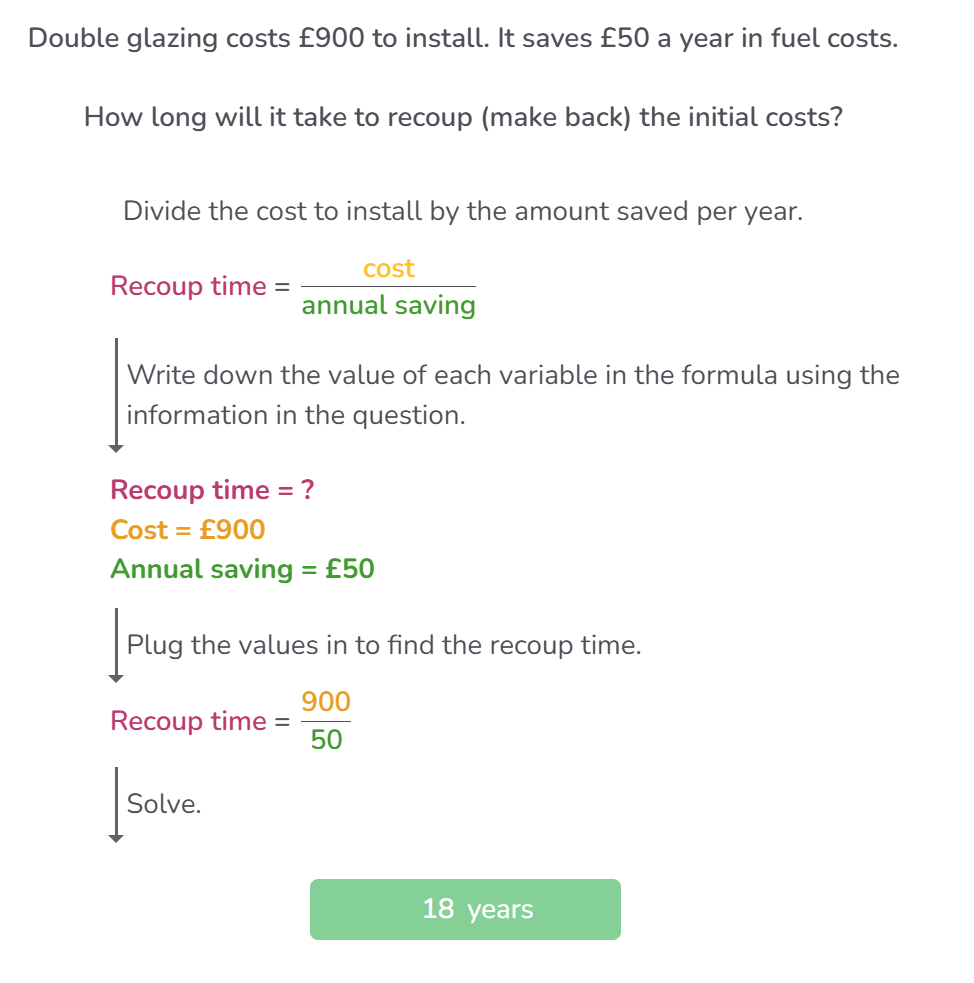Select the 'Divide the cost to install' instruction
This screenshot has height=983, width=974.
[x=463, y=211]
